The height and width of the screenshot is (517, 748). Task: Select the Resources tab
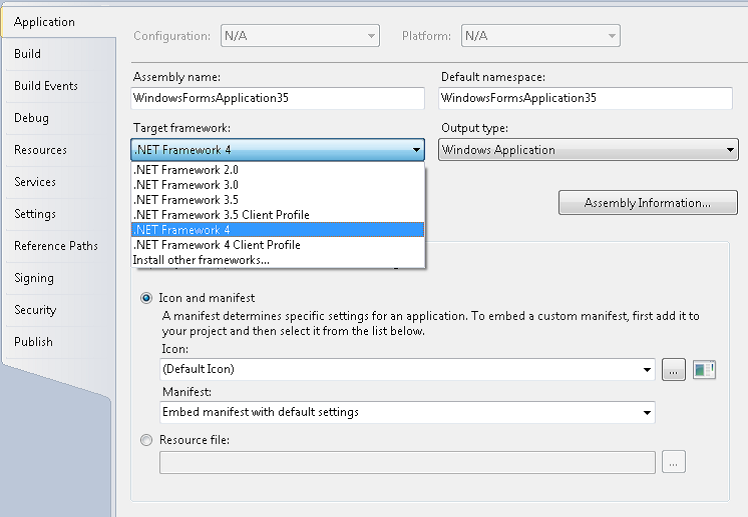tap(58, 150)
